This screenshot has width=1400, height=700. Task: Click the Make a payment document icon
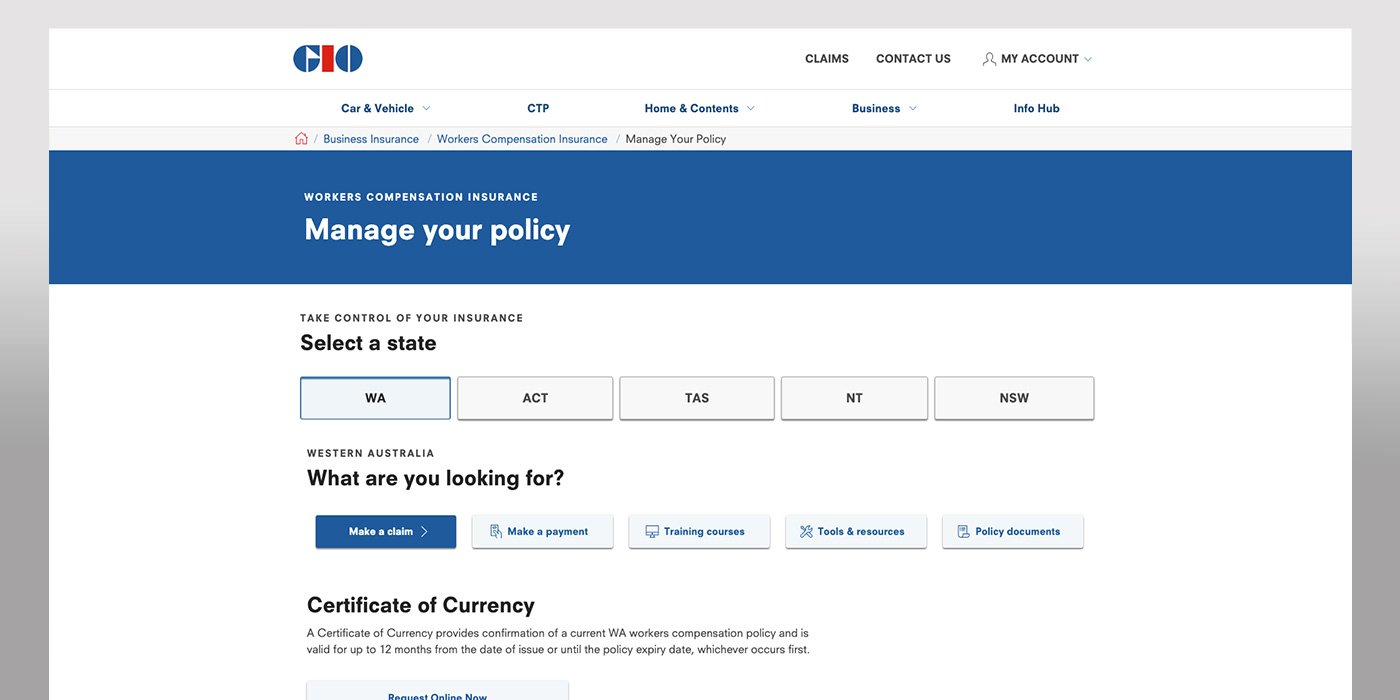(x=496, y=532)
